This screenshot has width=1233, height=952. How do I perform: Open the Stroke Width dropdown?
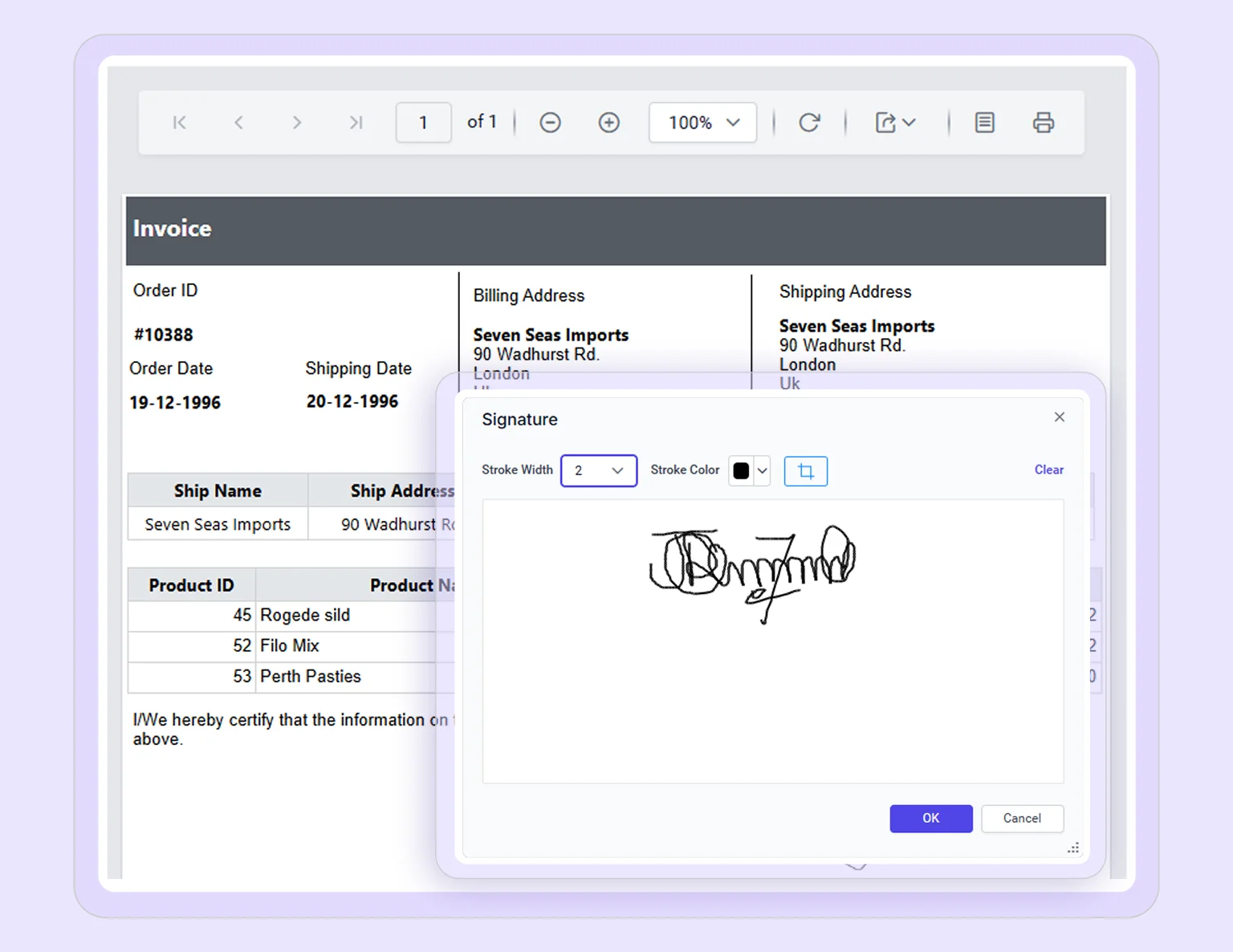click(598, 470)
